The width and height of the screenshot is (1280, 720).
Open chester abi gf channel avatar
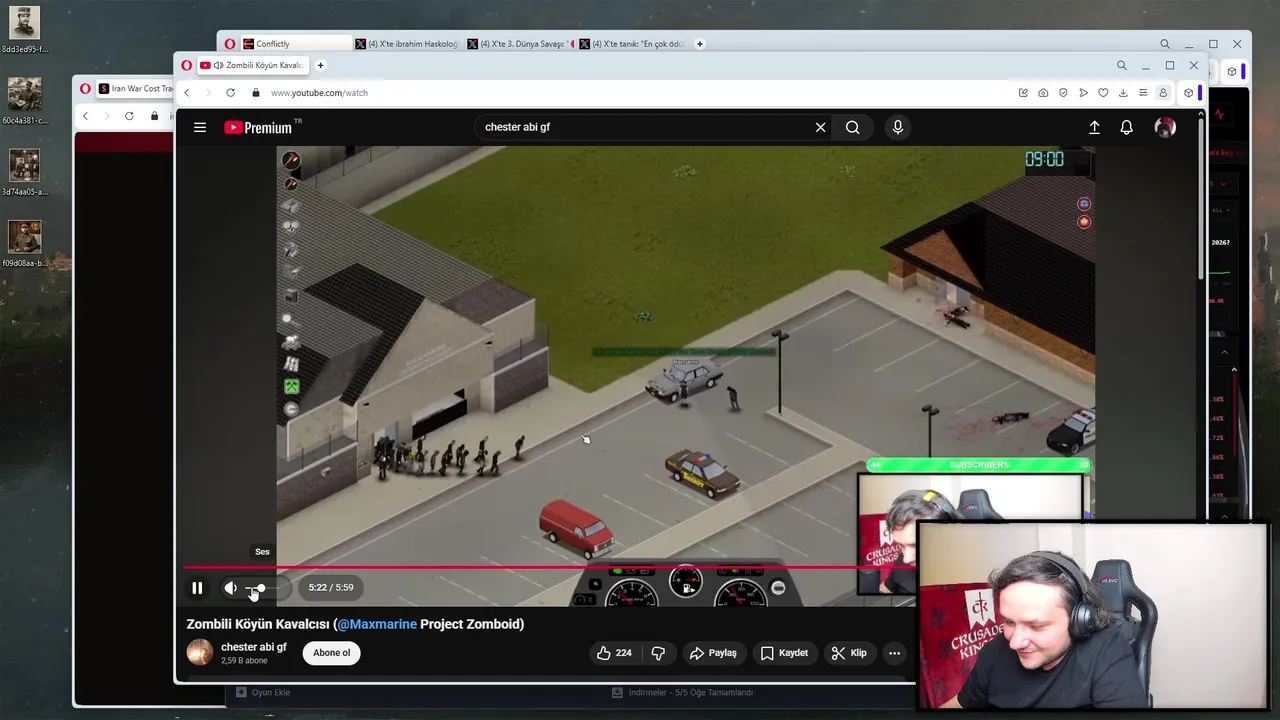pyautogui.click(x=200, y=652)
